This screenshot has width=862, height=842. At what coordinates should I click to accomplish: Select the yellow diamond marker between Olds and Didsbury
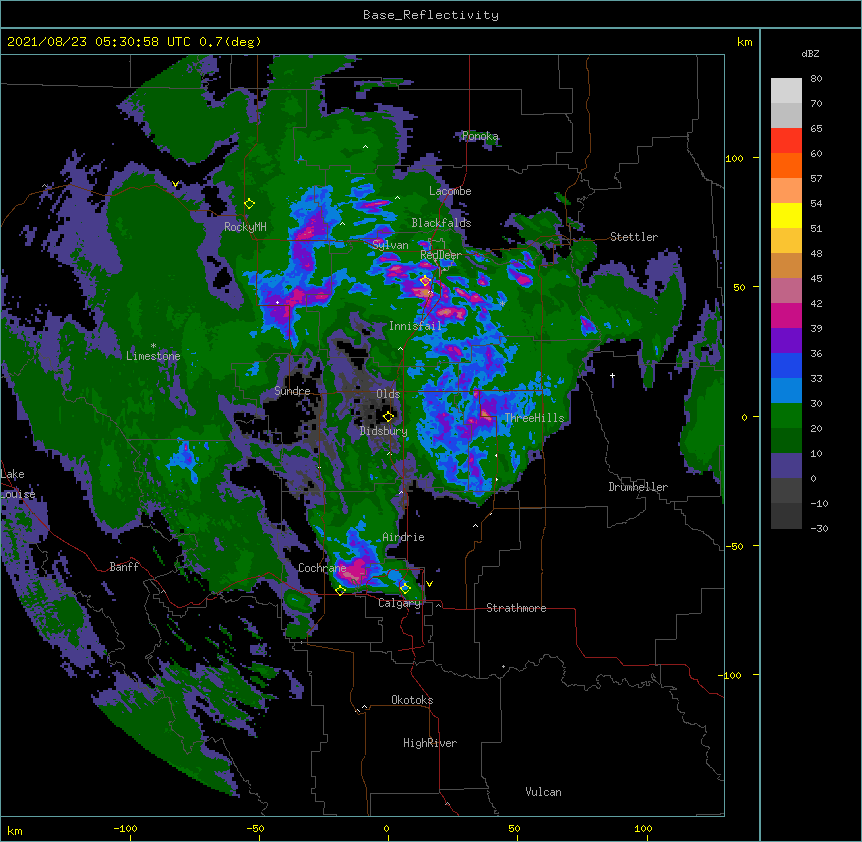point(388,416)
